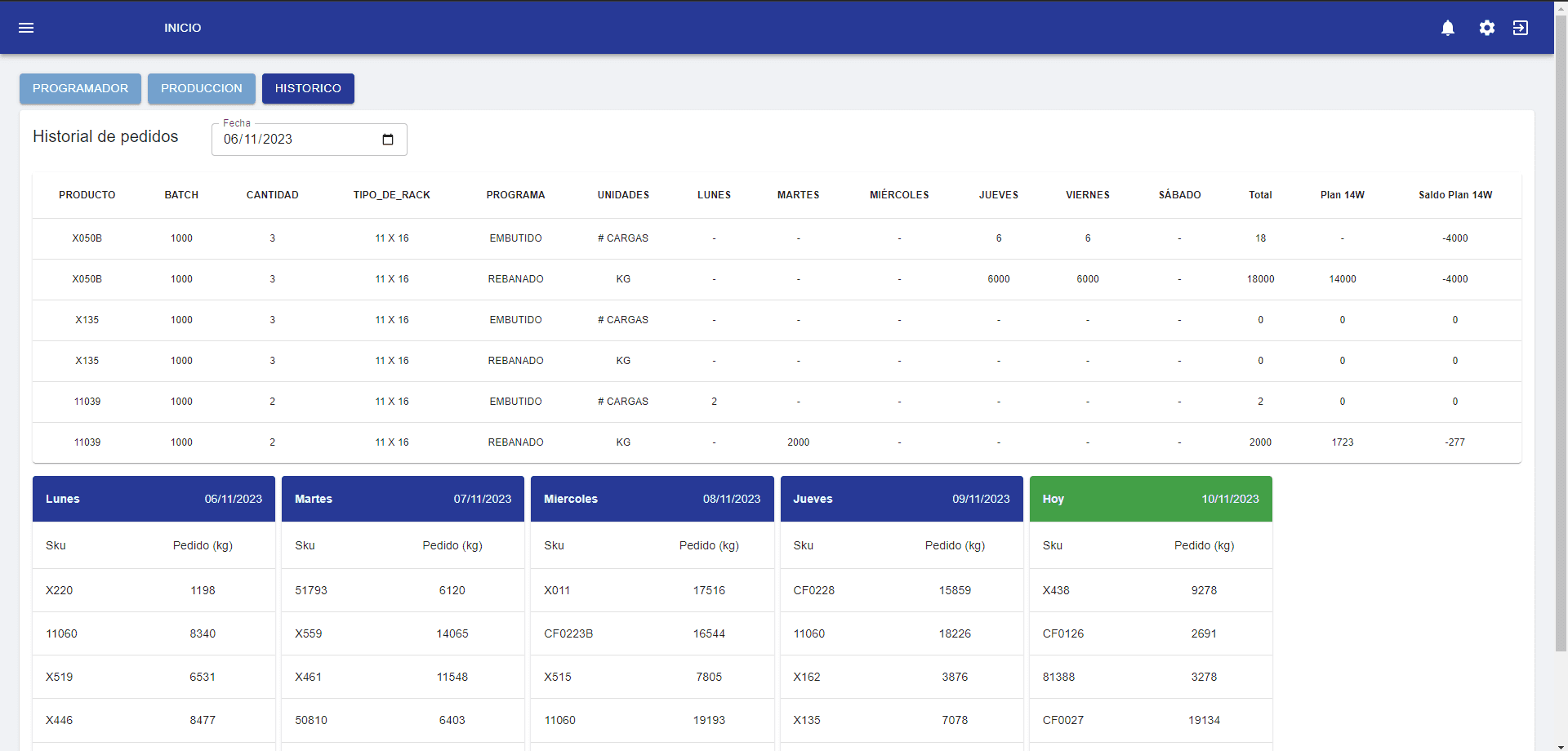Click the Miercoles 08/11/2023 card header
Image resolution: width=1568 pixels, height=751 pixels.
tap(652, 499)
